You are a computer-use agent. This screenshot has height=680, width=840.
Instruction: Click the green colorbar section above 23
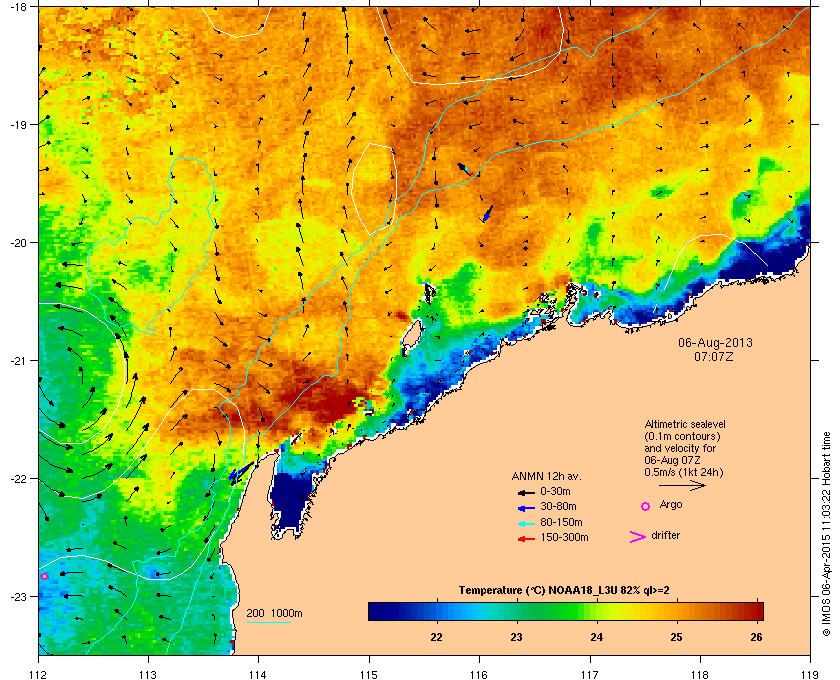(x=516, y=611)
